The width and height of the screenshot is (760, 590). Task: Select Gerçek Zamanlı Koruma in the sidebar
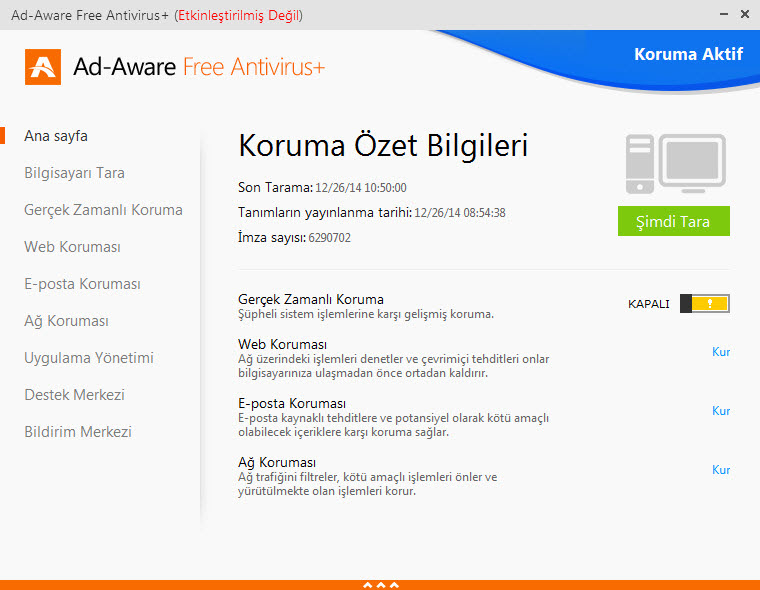click(103, 210)
